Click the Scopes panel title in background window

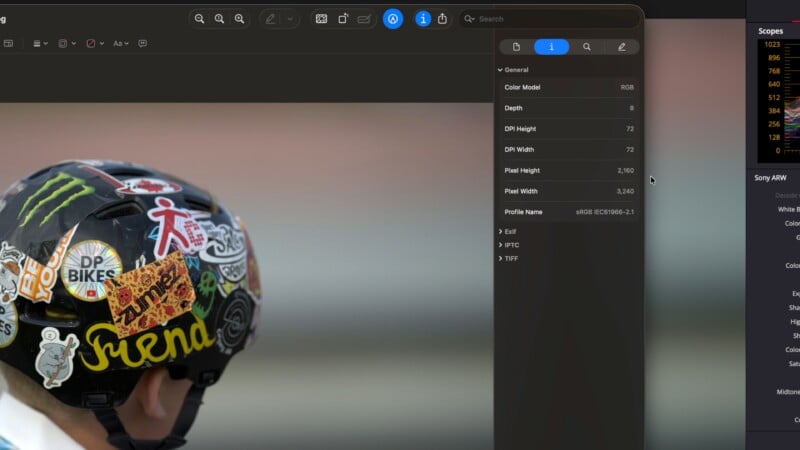click(x=770, y=31)
